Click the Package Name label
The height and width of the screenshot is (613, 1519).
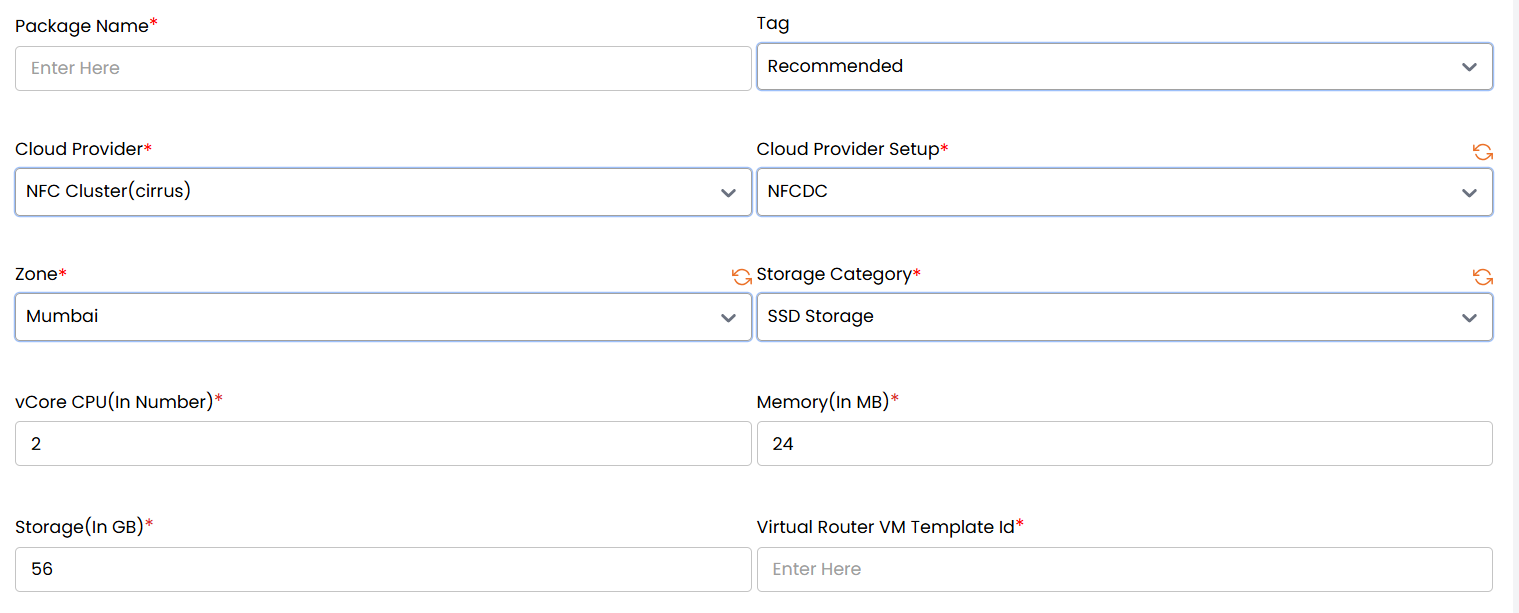click(x=82, y=26)
